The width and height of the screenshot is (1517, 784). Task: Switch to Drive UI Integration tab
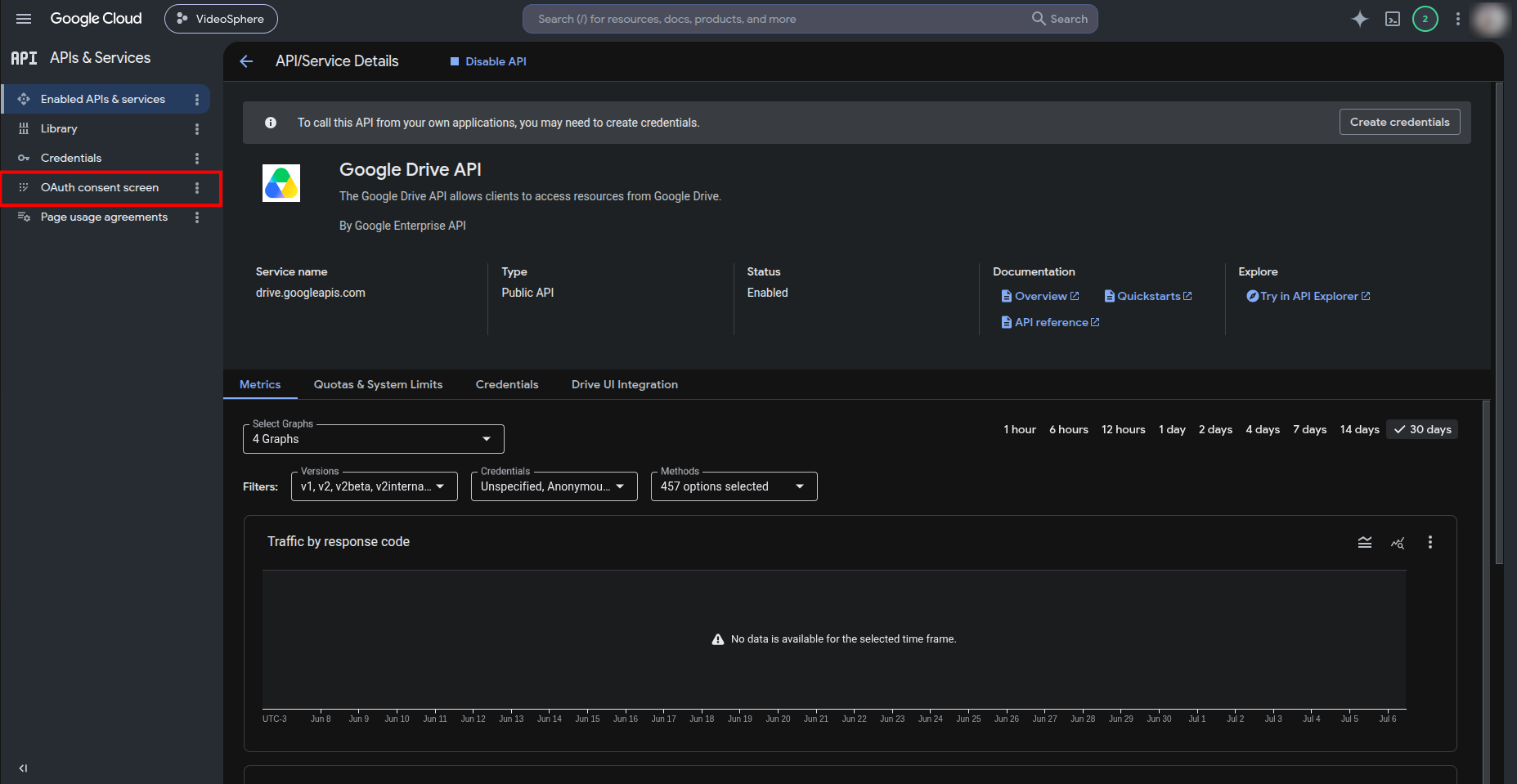coord(625,384)
